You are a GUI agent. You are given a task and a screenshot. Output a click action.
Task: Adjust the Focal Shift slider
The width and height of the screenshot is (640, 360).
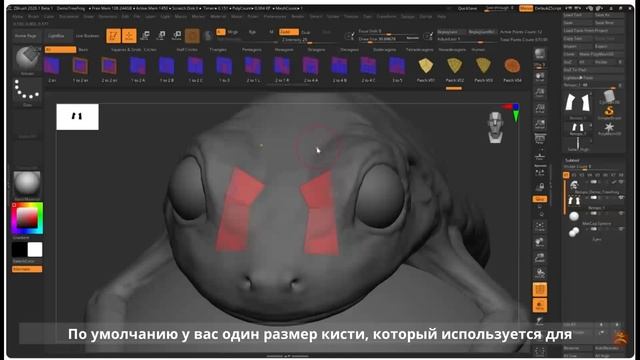click(389, 31)
